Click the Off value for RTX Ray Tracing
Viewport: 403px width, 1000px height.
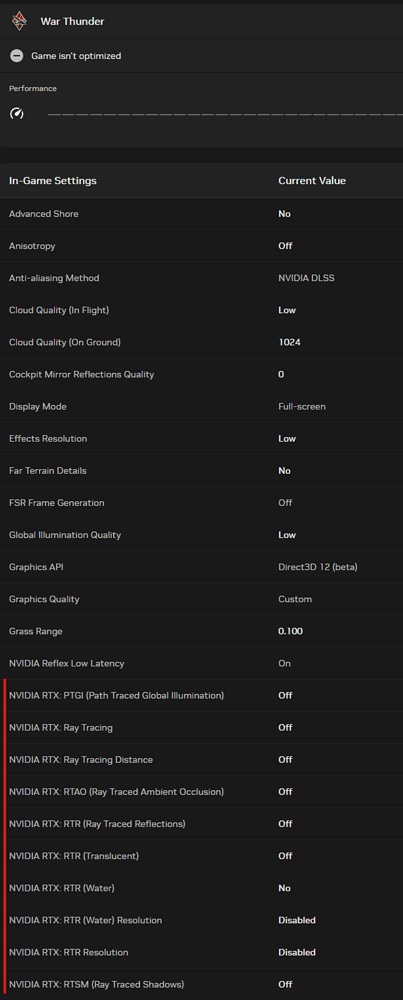coord(285,728)
